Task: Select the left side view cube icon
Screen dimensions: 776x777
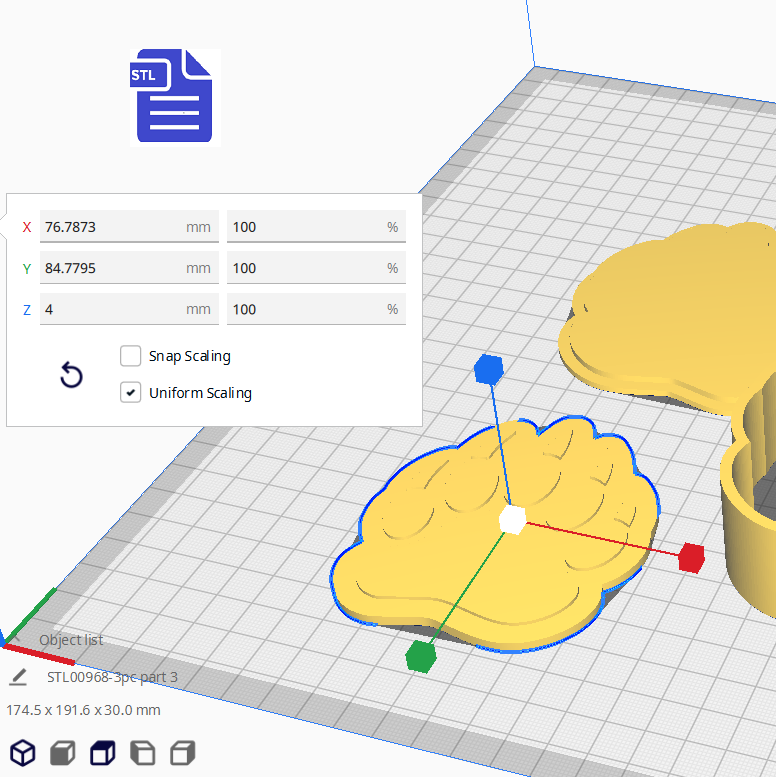Action: coord(142,752)
